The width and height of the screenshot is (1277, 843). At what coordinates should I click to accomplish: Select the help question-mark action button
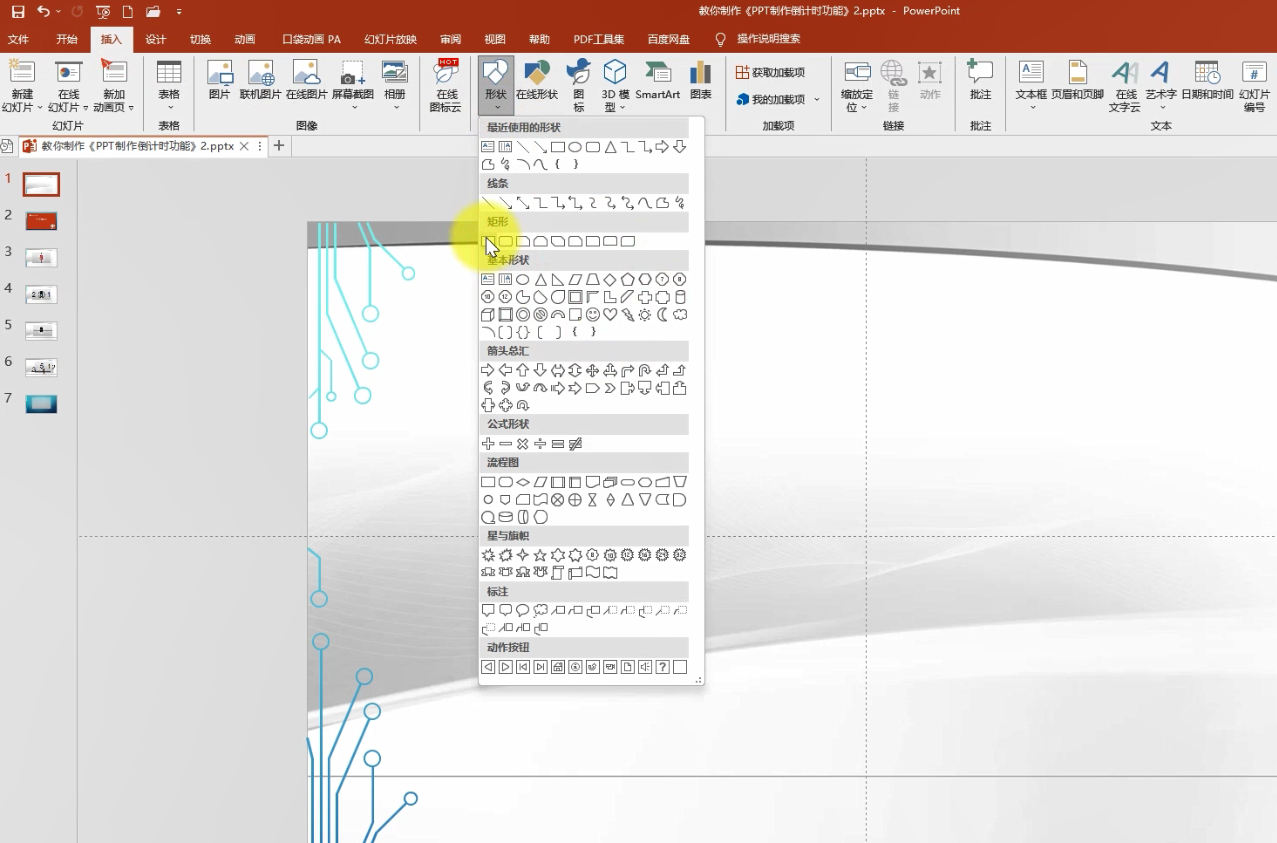pos(662,667)
